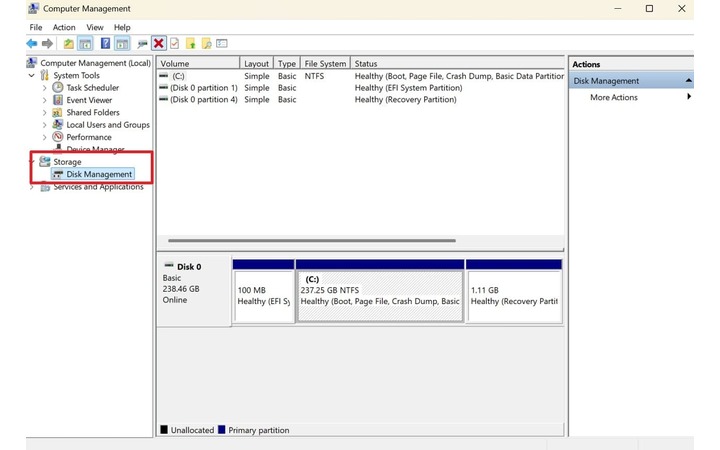Toggle the Show/Hide Console Tree button
The image size is (720, 450).
click(x=85, y=44)
